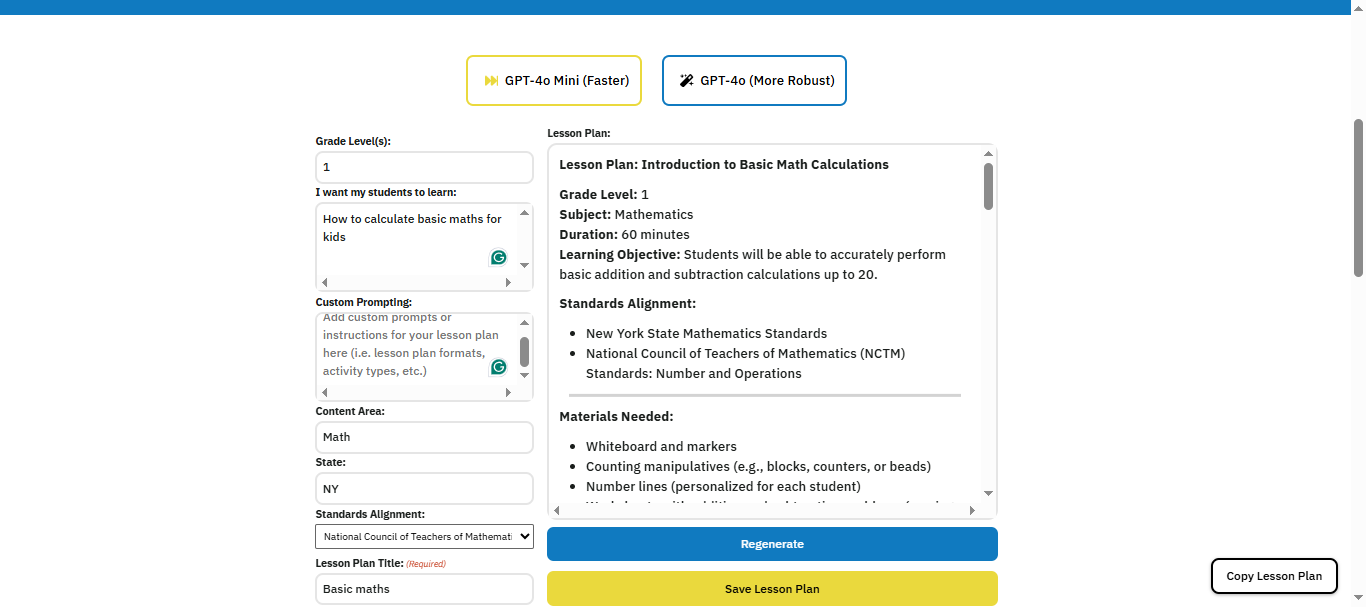The height and width of the screenshot is (607, 1366).
Task: Click the Grammarly icon in Custom Prompting
Action: (498, 367)
